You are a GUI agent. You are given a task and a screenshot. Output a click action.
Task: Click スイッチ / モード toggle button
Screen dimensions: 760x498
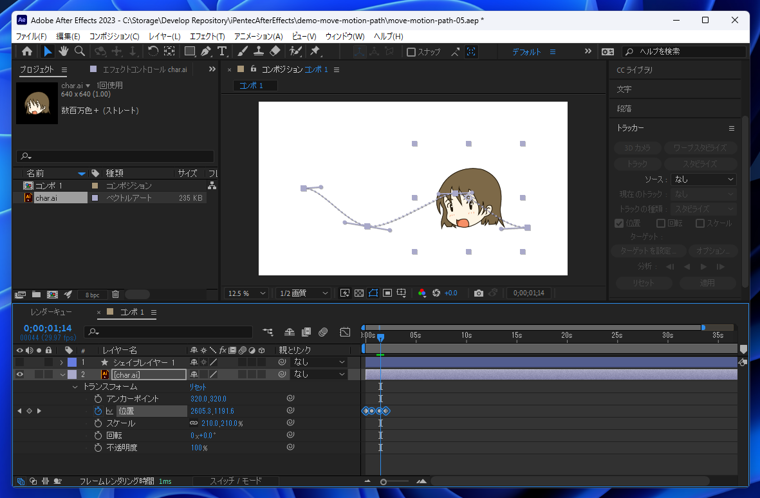(236, 481)
